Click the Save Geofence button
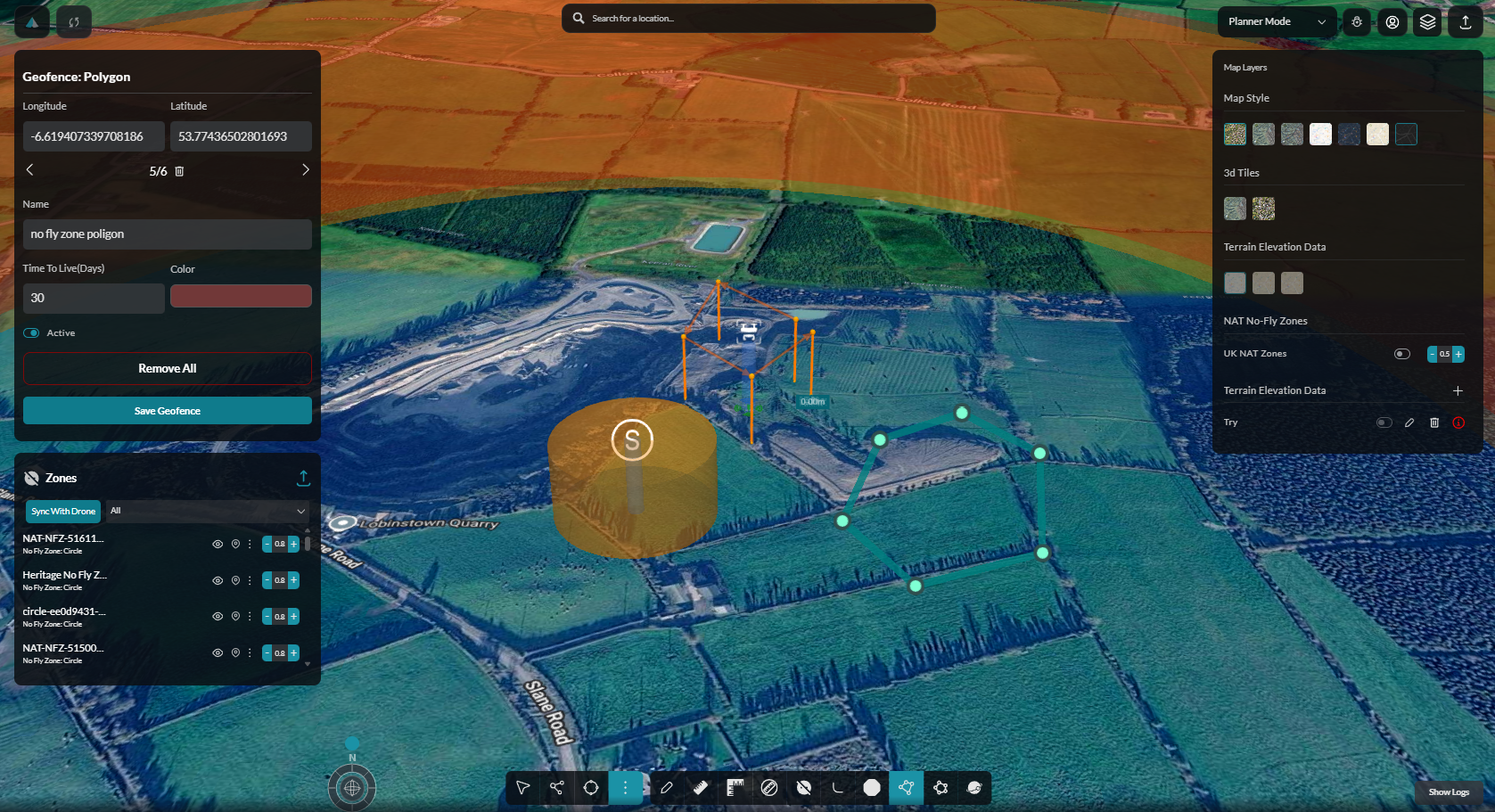Screen dimensions: 1495x812 tap(168, 411)
